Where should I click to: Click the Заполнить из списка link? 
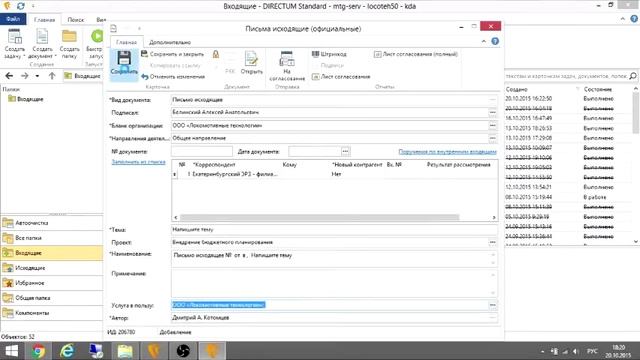click(x=138, y=162)
